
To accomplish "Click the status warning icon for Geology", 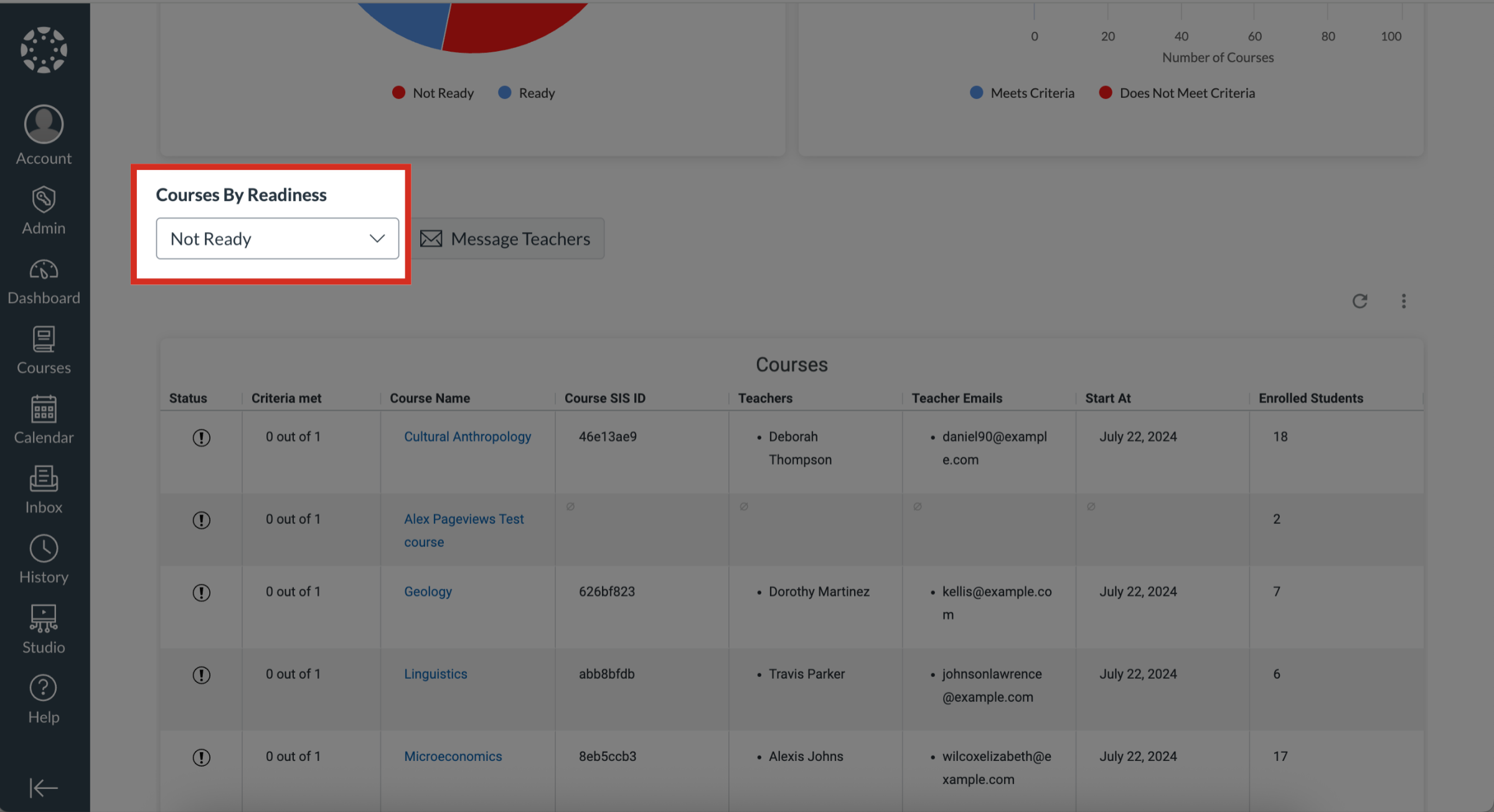I will click(201, 592).
